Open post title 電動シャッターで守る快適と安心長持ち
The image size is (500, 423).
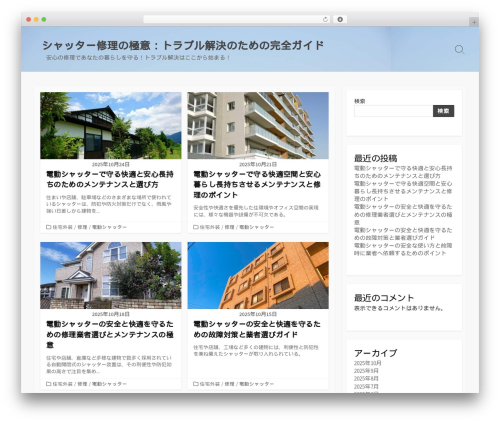click(x=110, y=179)
